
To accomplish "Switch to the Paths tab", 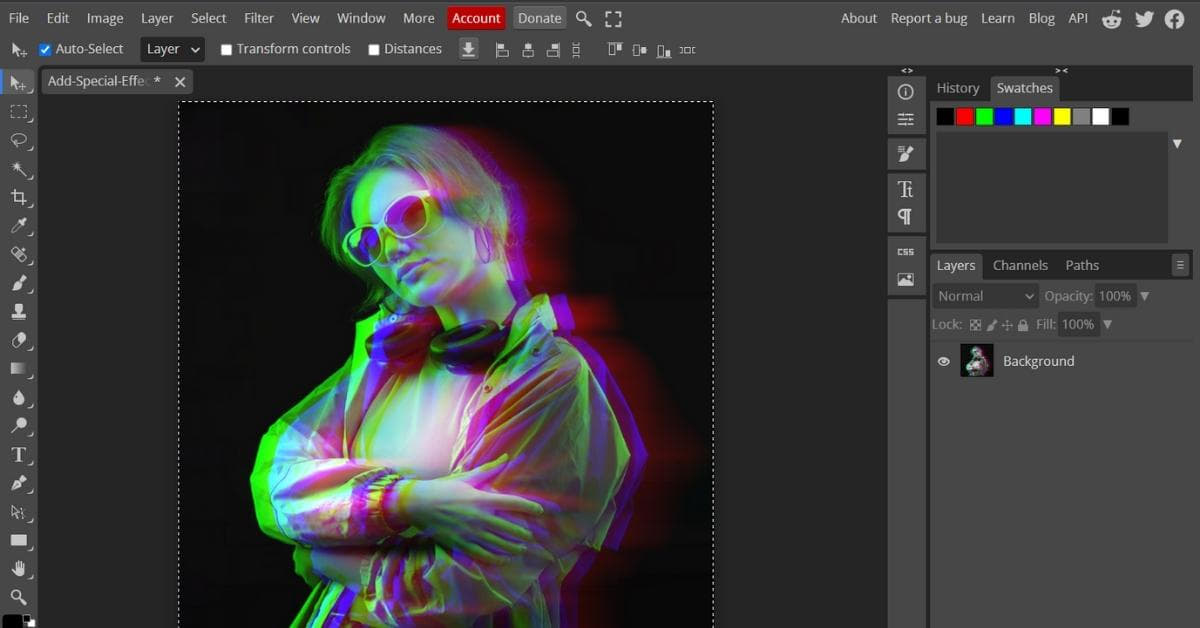I will 1082,265.
